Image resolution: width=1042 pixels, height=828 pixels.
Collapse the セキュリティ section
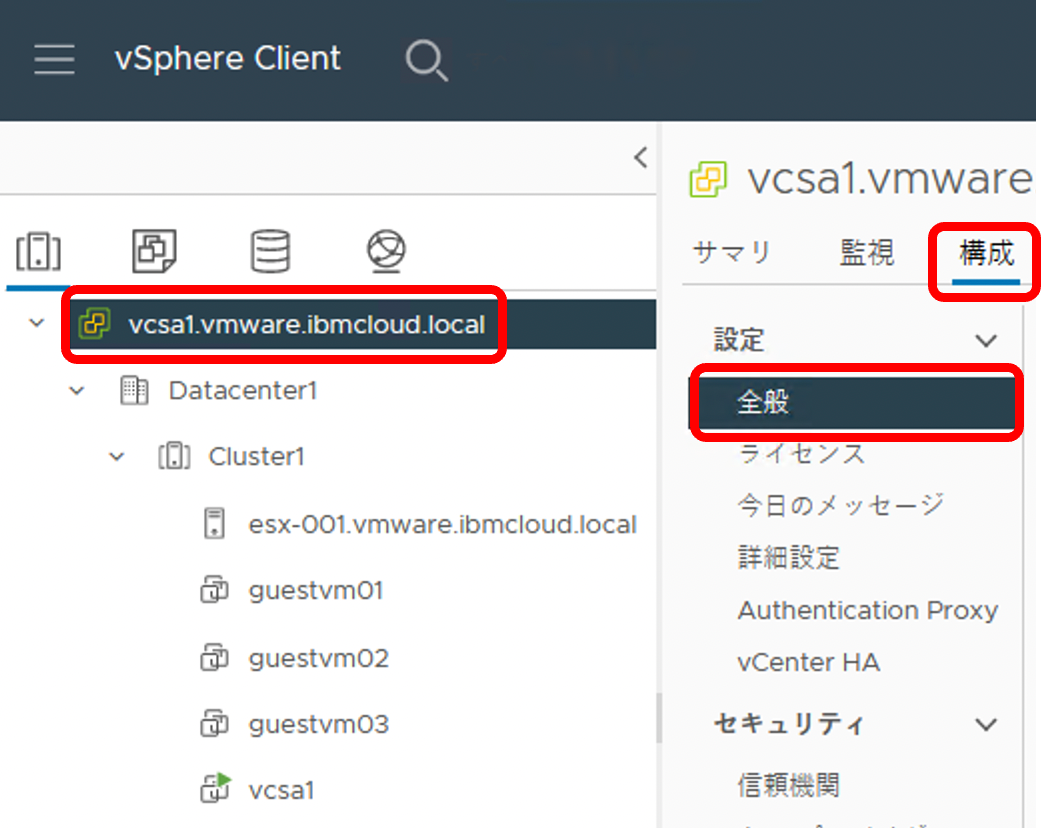point(986,724)
